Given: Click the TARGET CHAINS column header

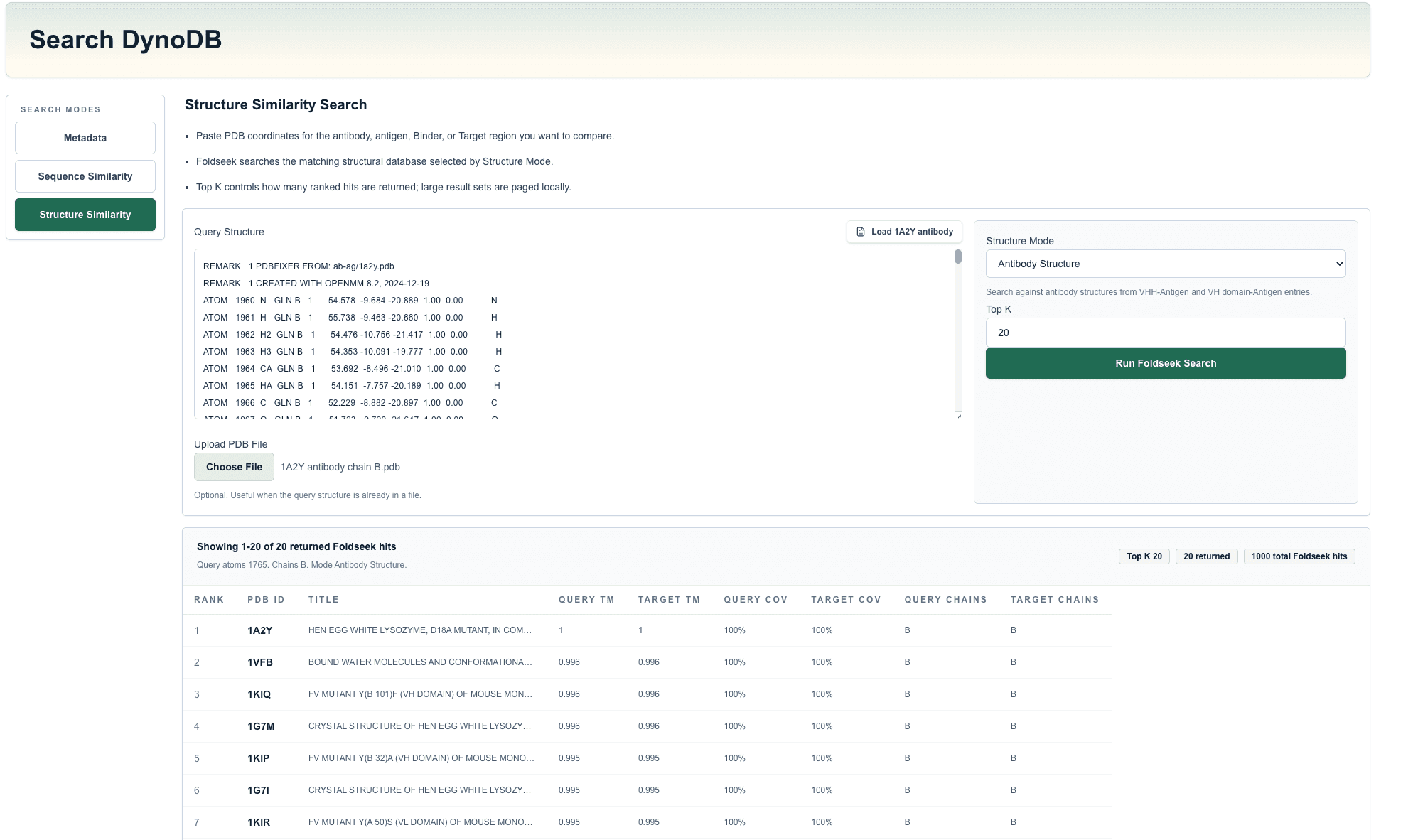Looking at the screenshot, I should pyautogui.click(x=1055, y=600).
